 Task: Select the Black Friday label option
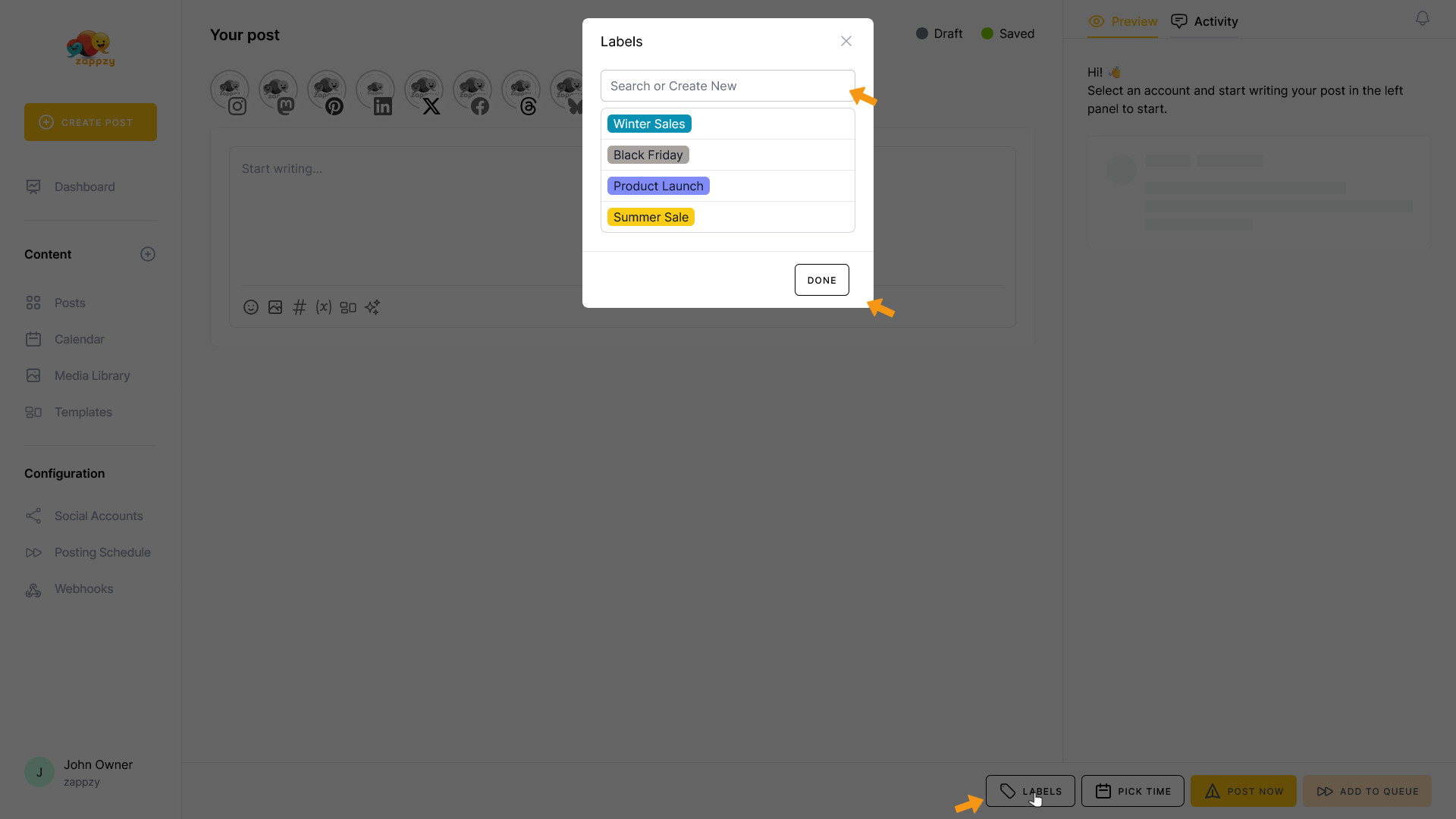[648, 155]
